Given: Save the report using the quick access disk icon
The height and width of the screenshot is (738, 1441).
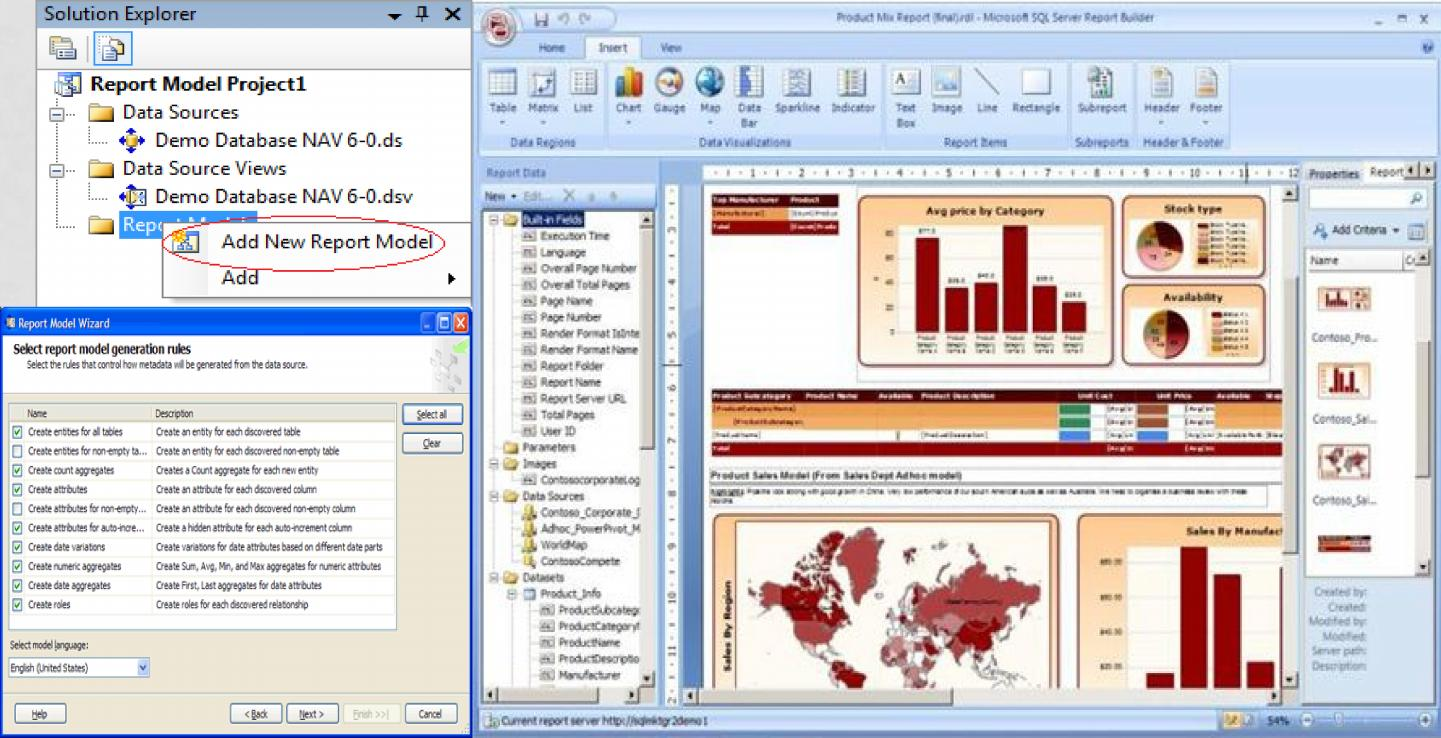Looking at the screenshot, I should point(541,18).
